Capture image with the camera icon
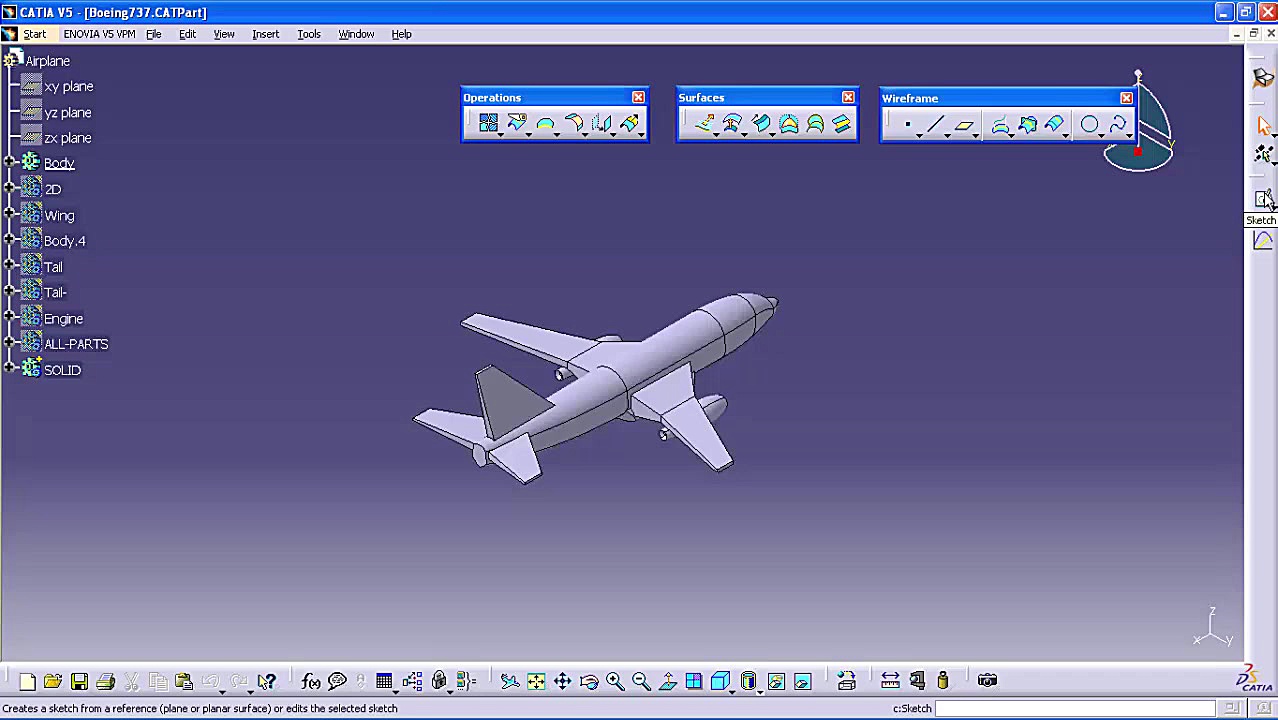 point(987,681)
